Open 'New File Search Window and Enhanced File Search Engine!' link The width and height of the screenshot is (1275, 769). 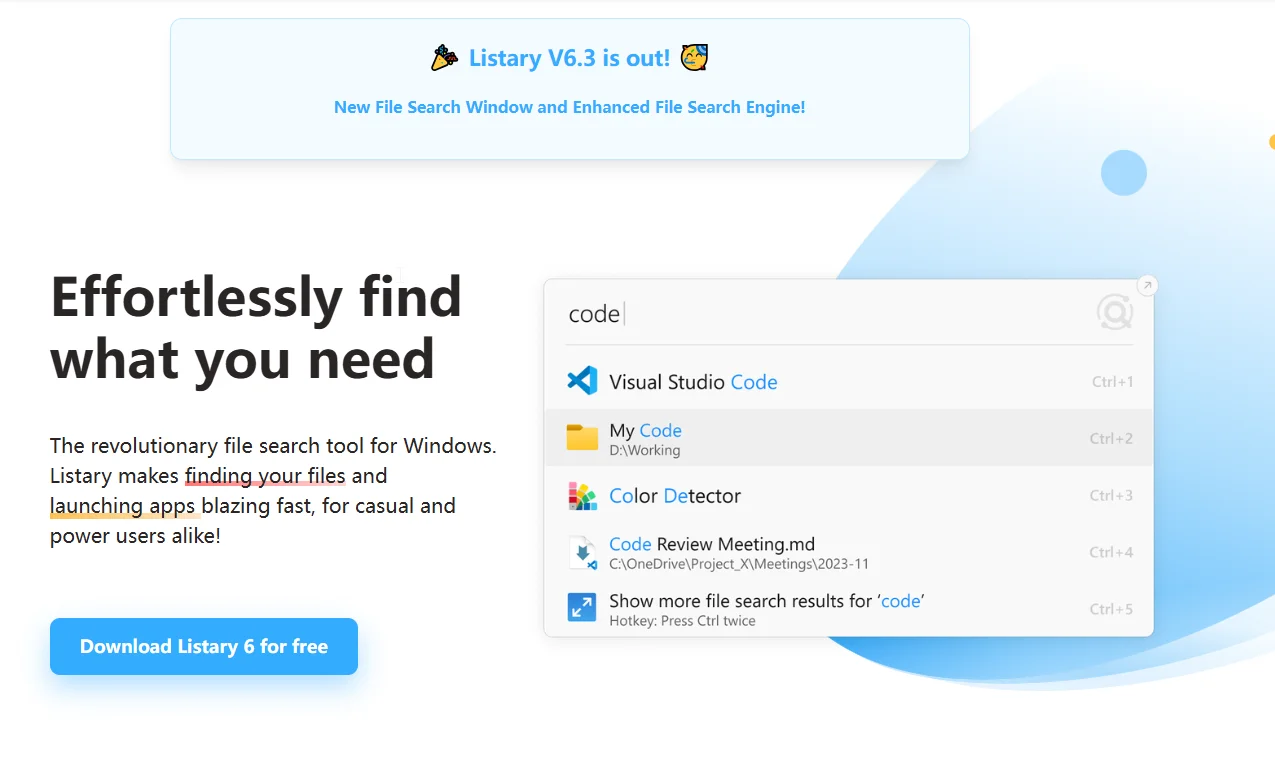click(569, 107)
